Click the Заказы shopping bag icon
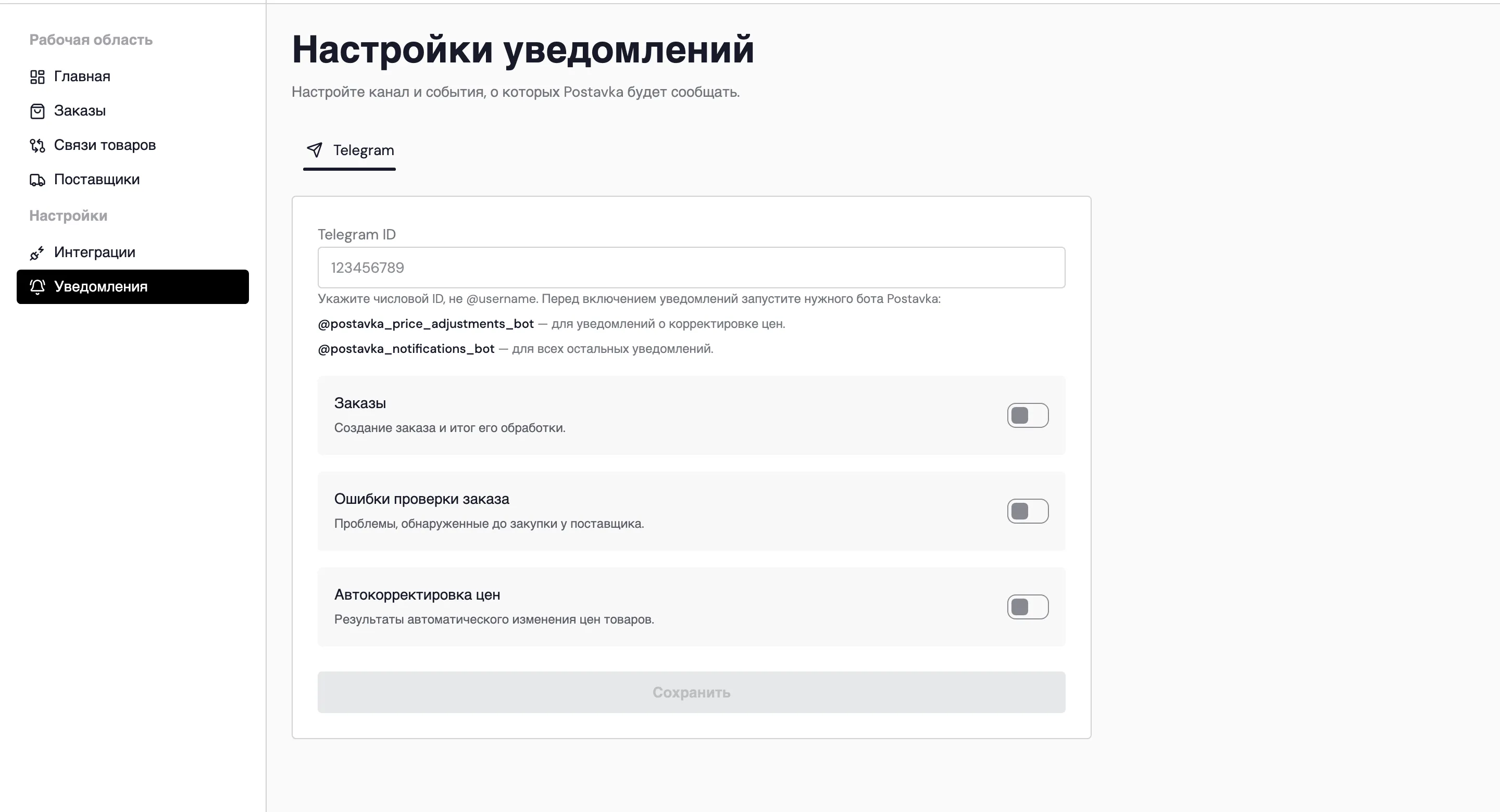The height and width of the screenshot is (812, 1500). coord(37,111)
